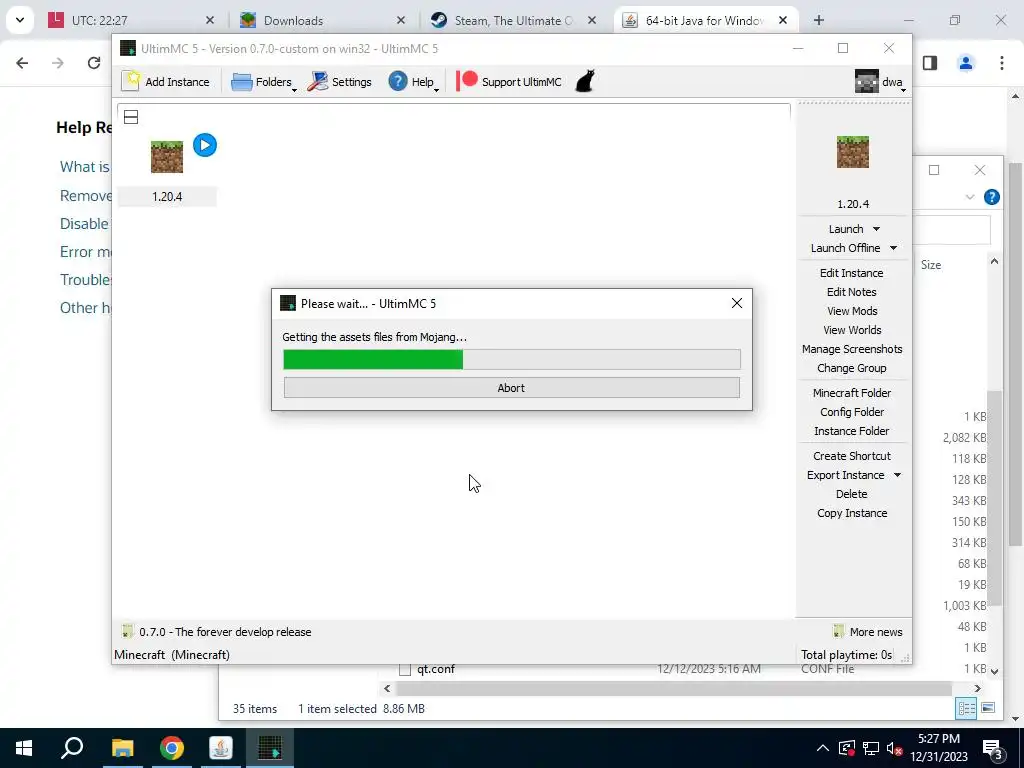This screenshot has height=768, width=1024.
Task: Toggle the browser side panel
Action: tap(930, 63)
